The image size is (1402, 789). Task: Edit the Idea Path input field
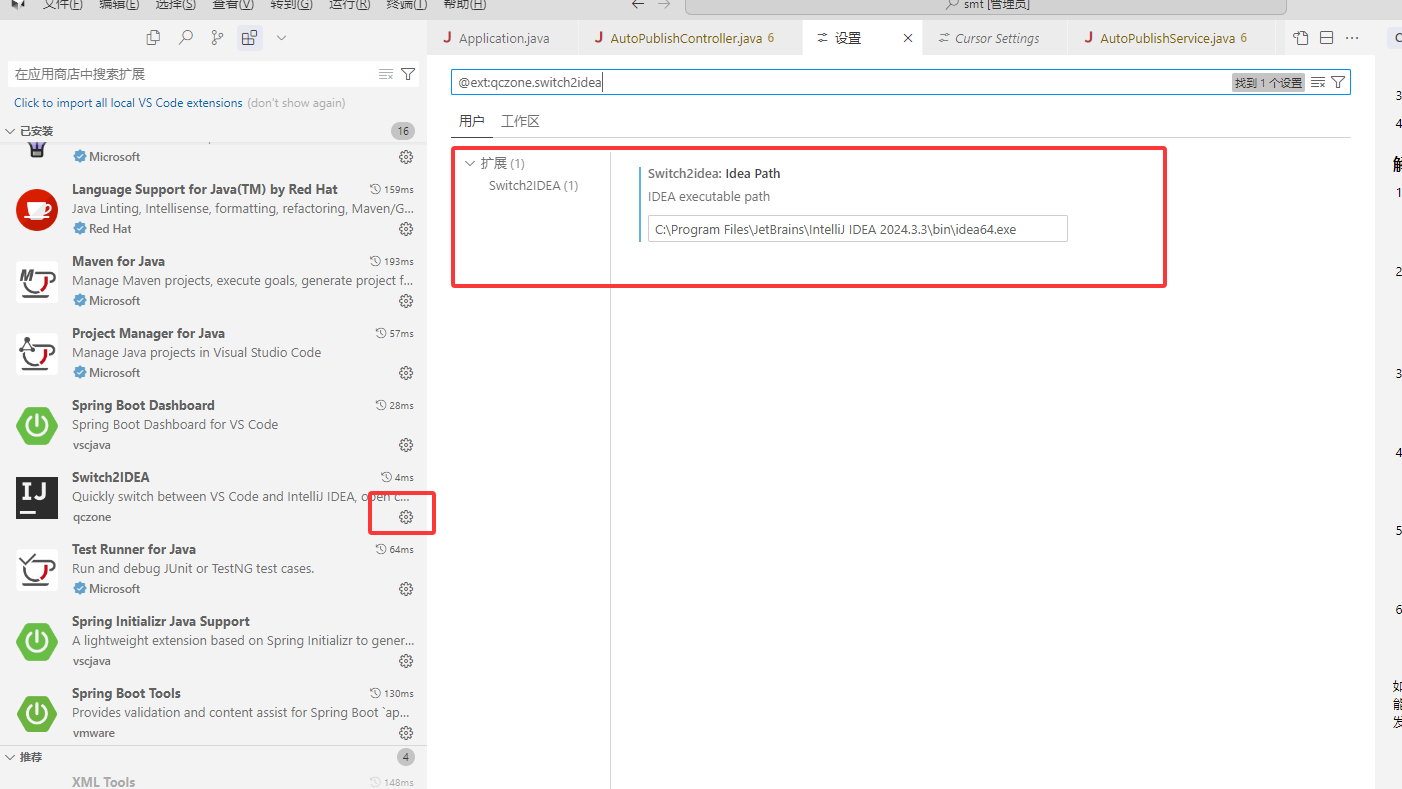[x=857, y=229]
